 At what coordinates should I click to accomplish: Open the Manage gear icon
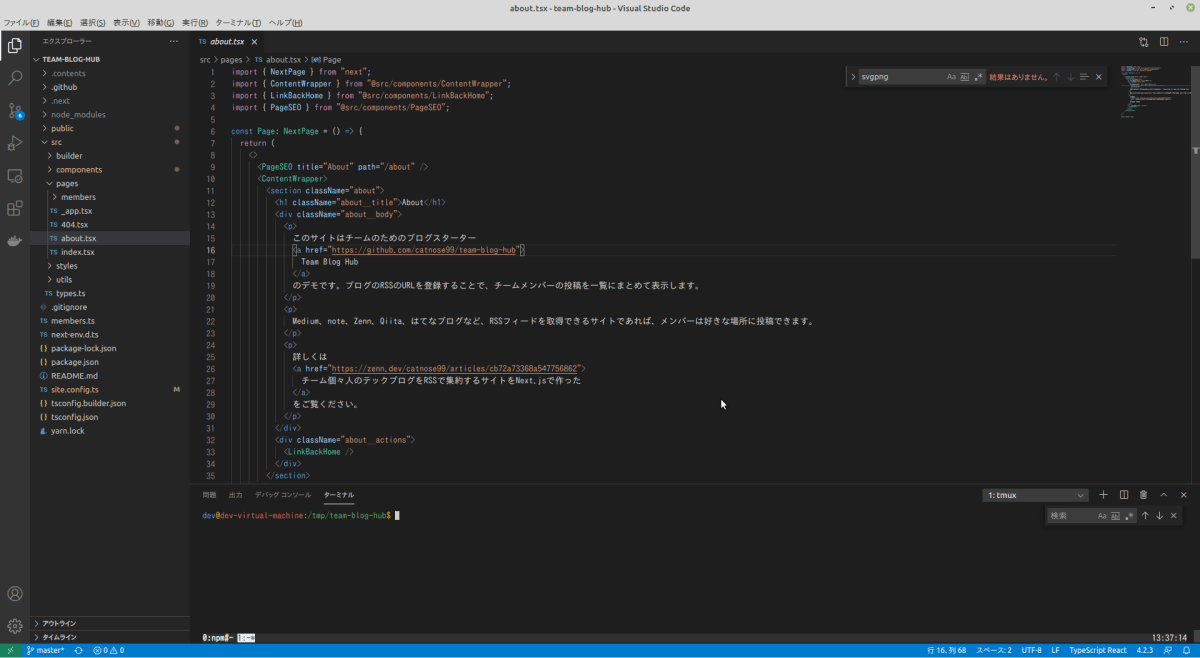point(15,626)
